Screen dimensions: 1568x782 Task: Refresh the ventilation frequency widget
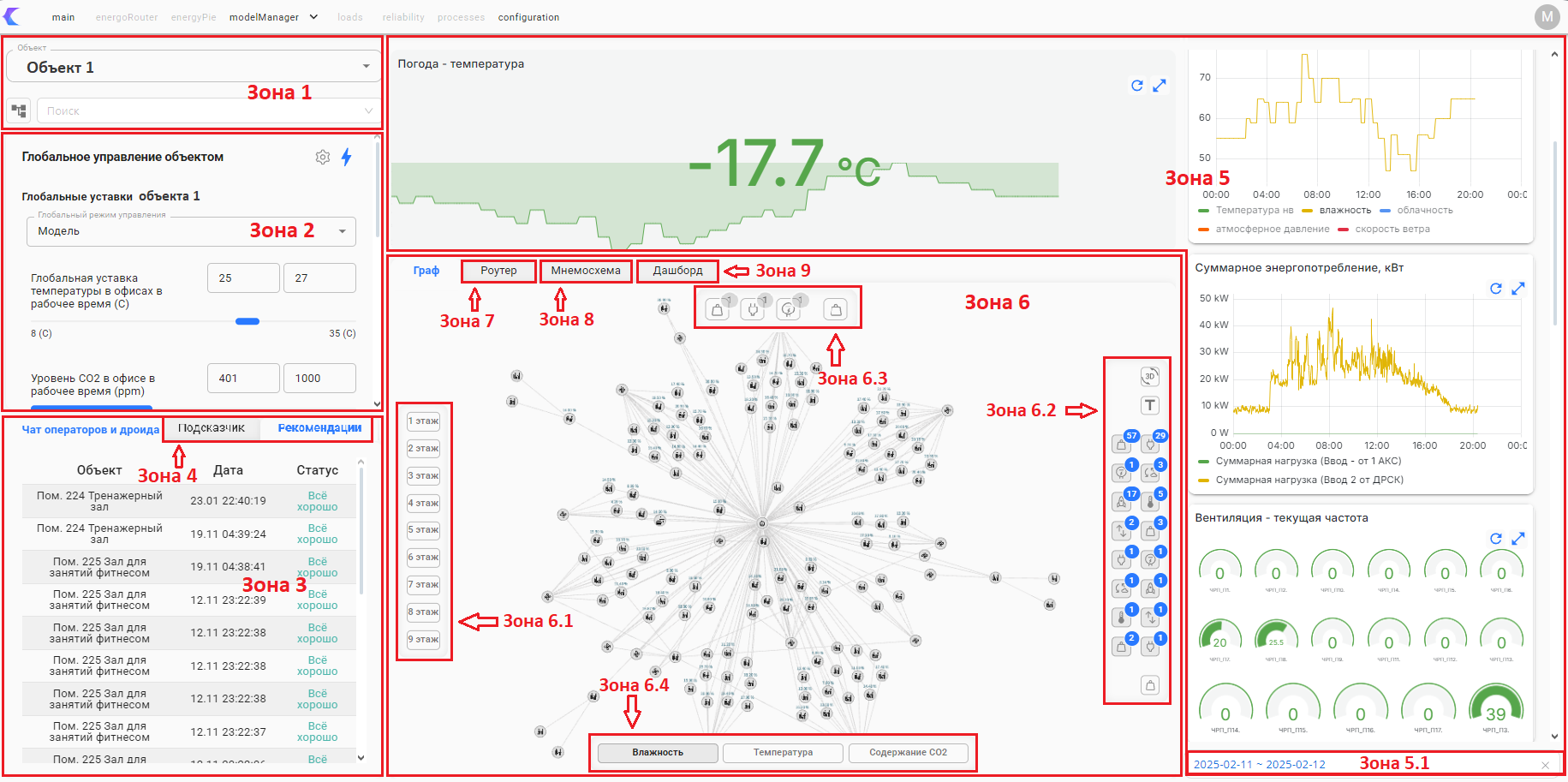[1495, 539]
